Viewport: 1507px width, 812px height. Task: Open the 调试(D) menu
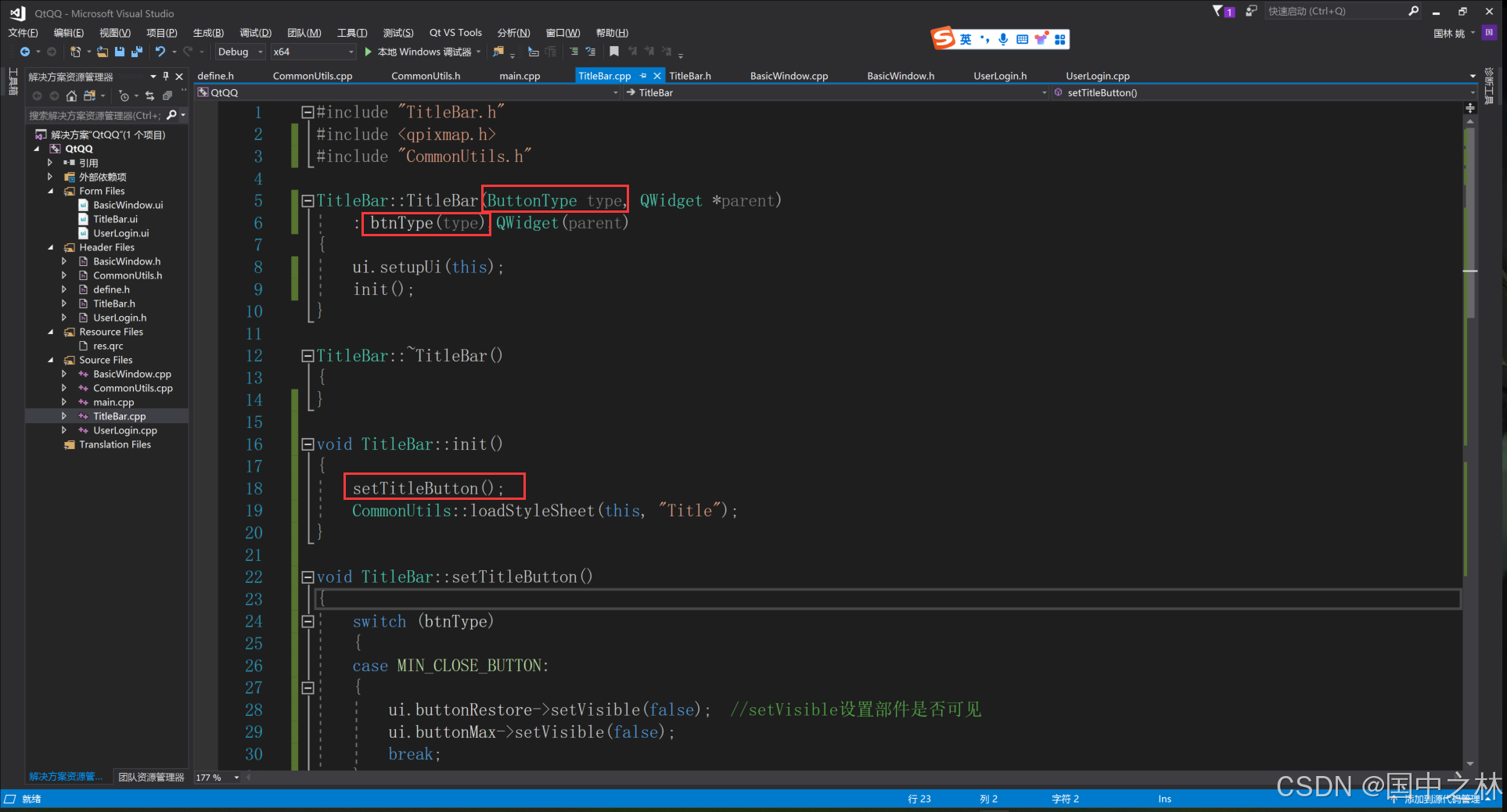click(x=255, y=32)
